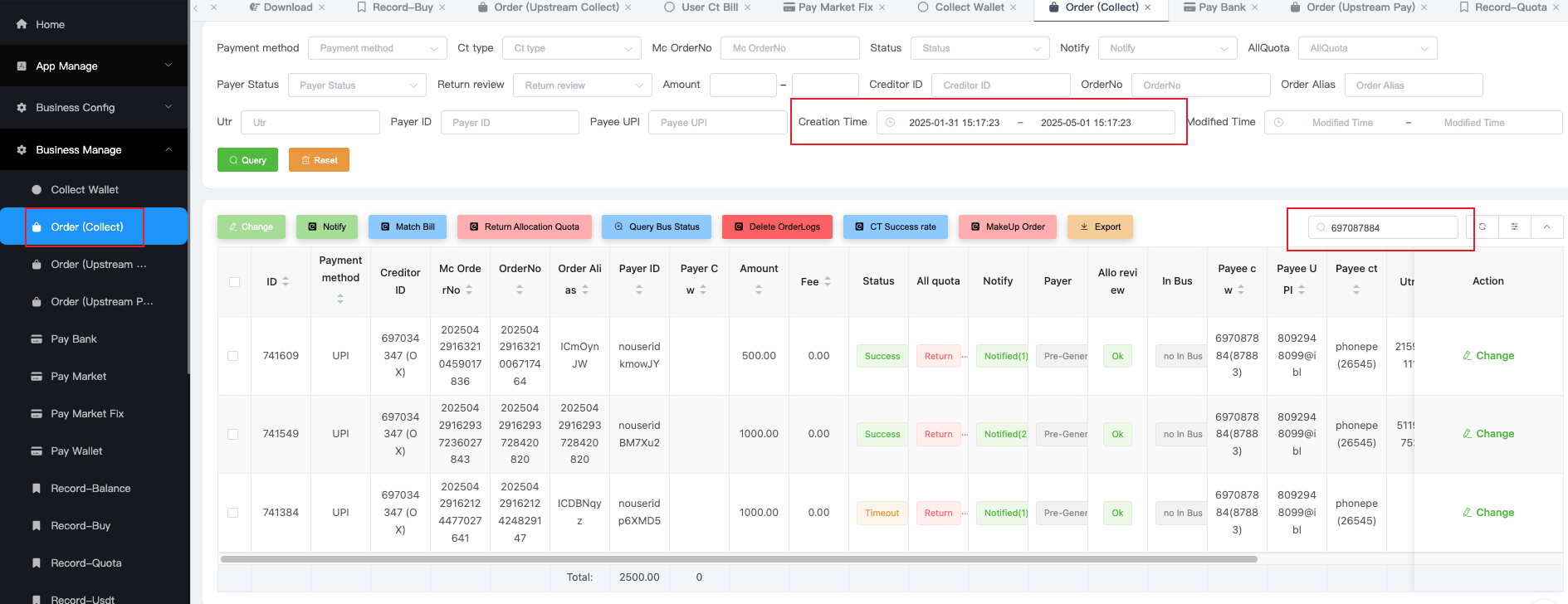Toggle the select-all header checkbox

(x=234, y=282)
